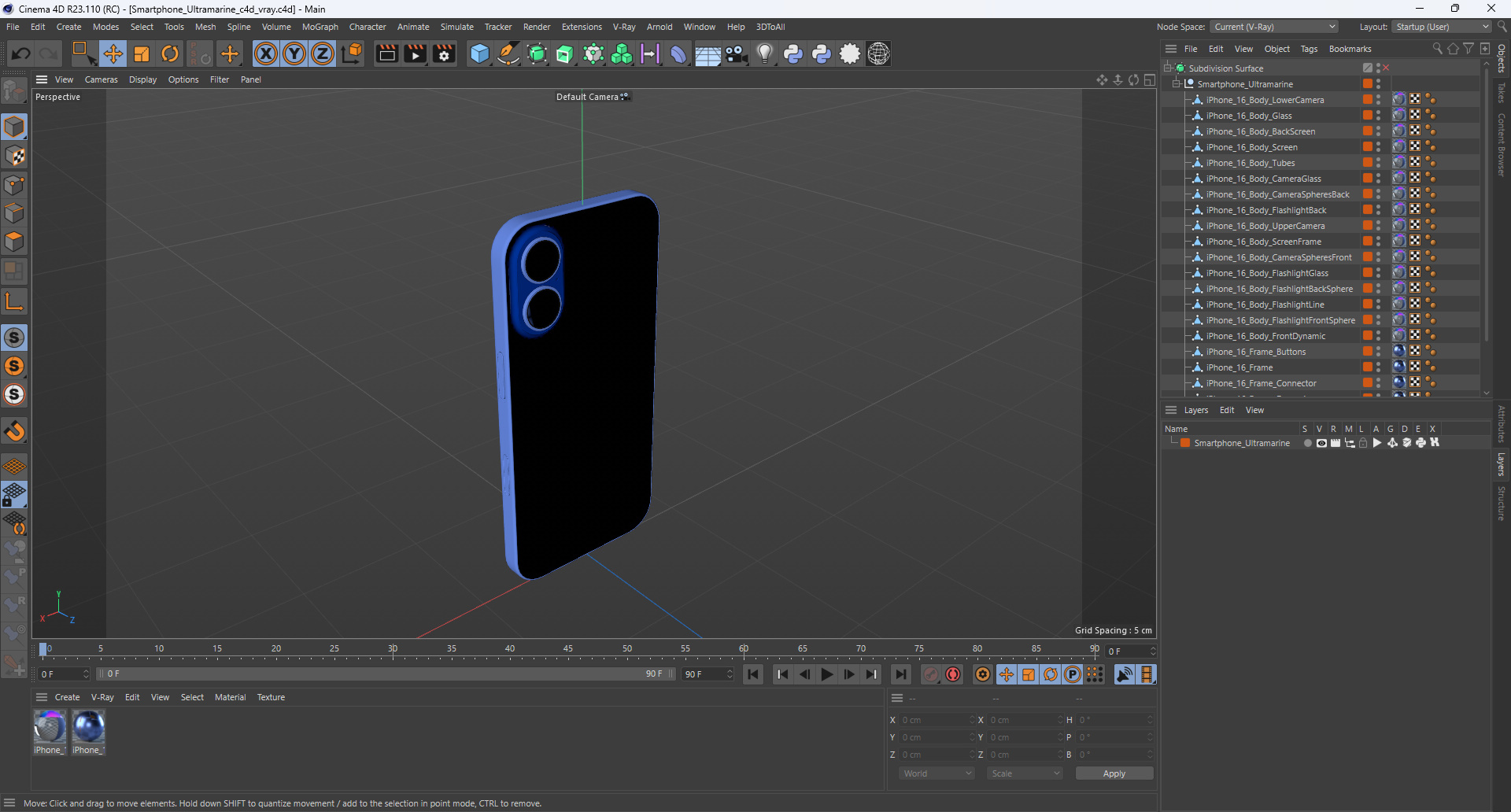Open the Simulate menu
The height and width of the screenshot is (812, 1511).
pos(456,27)
